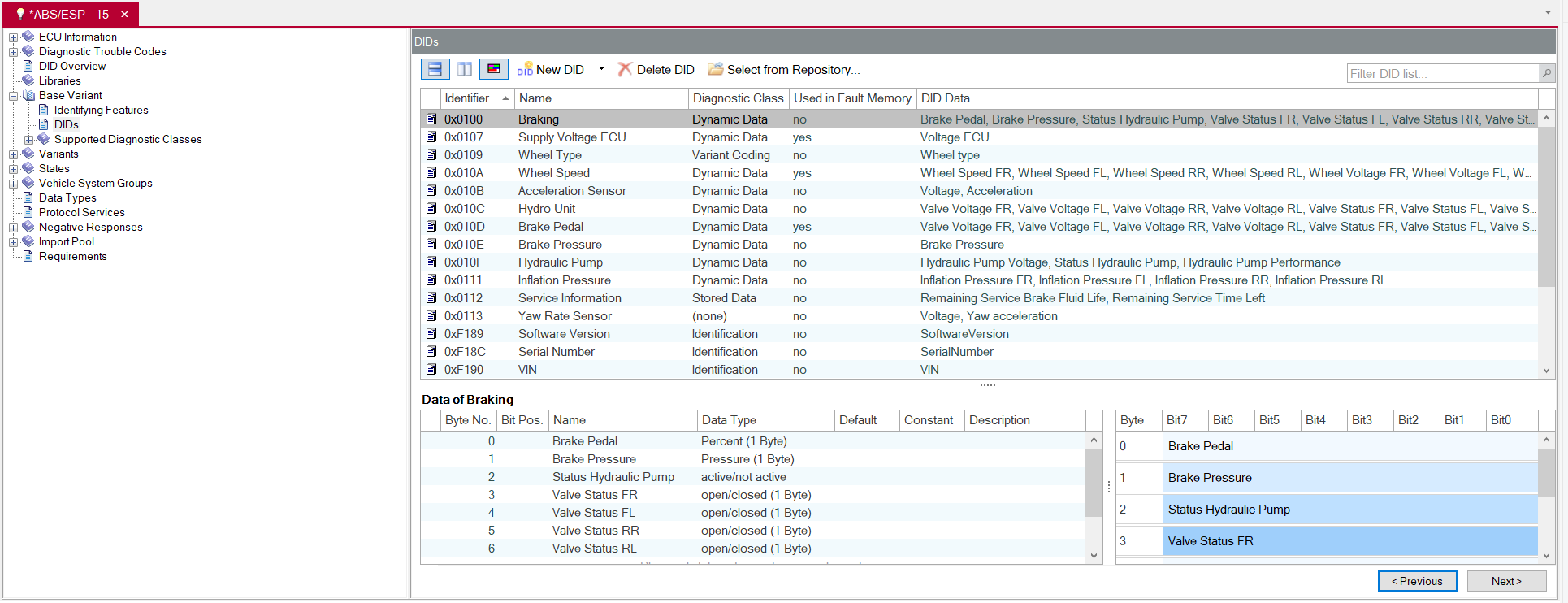
Task: Click Valve Status FR byte map cell
Action: pyautogui.click(x=1349, y=541)
